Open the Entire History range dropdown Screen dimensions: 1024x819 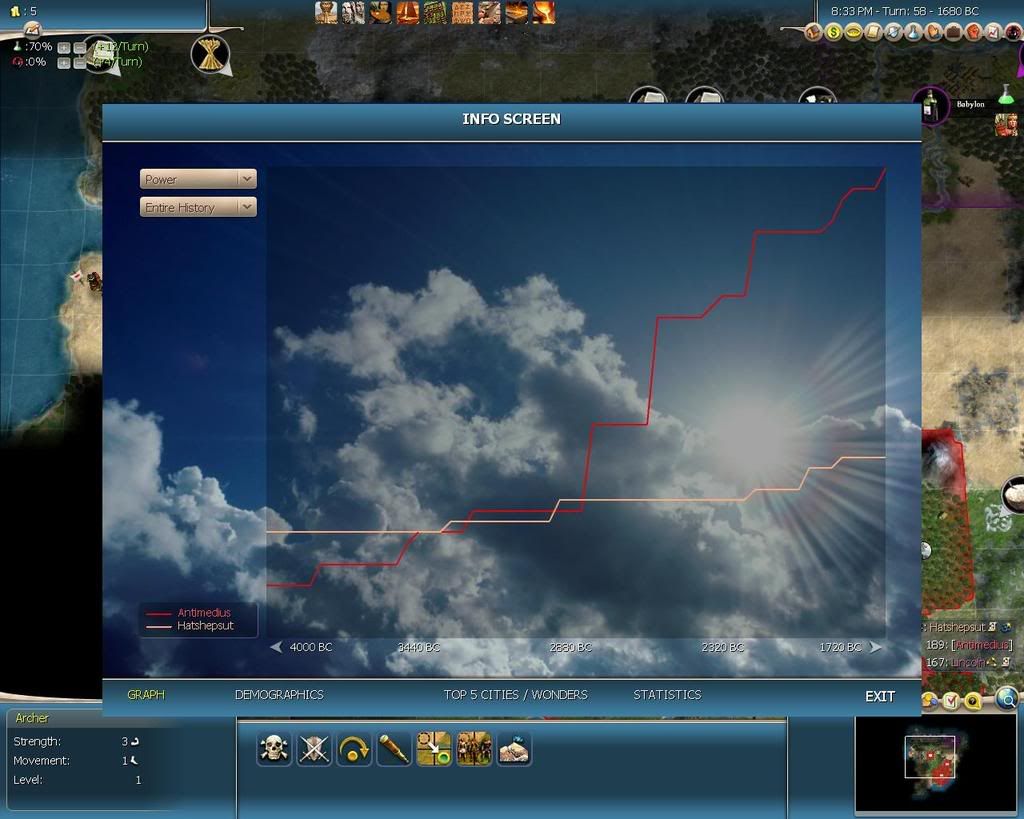pyautogui.click(x=198, y=207)
